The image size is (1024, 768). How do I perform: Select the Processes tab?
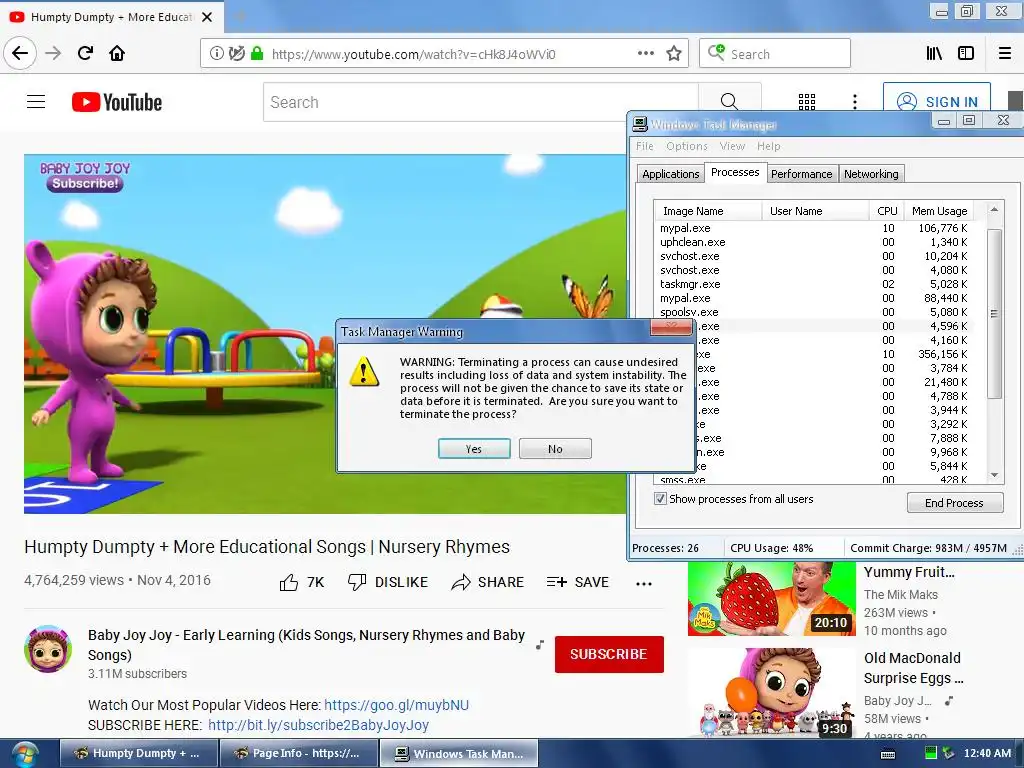coord(735,172)
